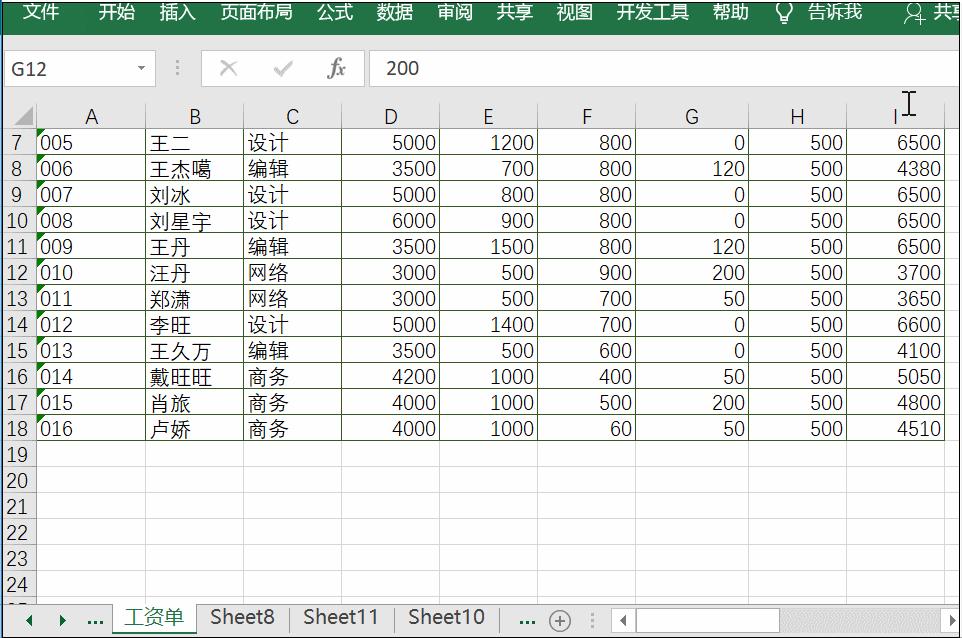Click the 告诉我 lightbulb icon
Screen dimensions: 962x638
click(x=783, y=14)
